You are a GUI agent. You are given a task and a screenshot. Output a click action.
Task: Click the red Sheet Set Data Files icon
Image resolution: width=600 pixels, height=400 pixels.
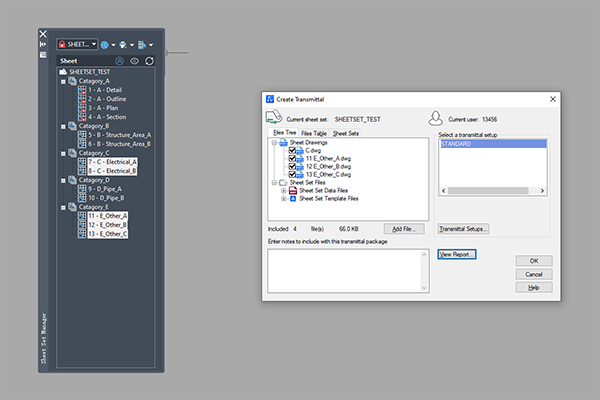click(293, 190)
